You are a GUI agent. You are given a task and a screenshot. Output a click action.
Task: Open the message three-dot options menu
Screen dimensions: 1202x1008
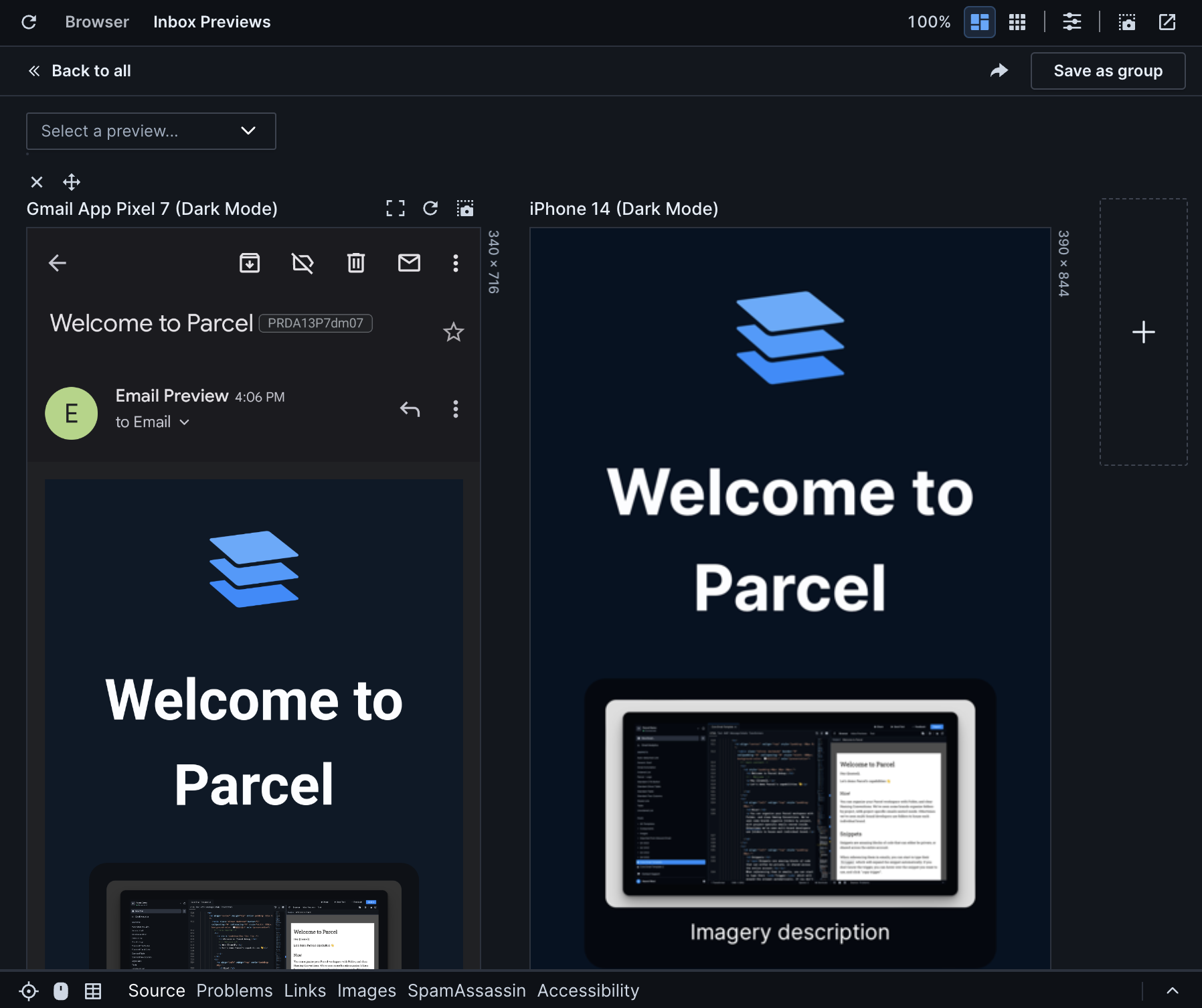pos(456,409)
